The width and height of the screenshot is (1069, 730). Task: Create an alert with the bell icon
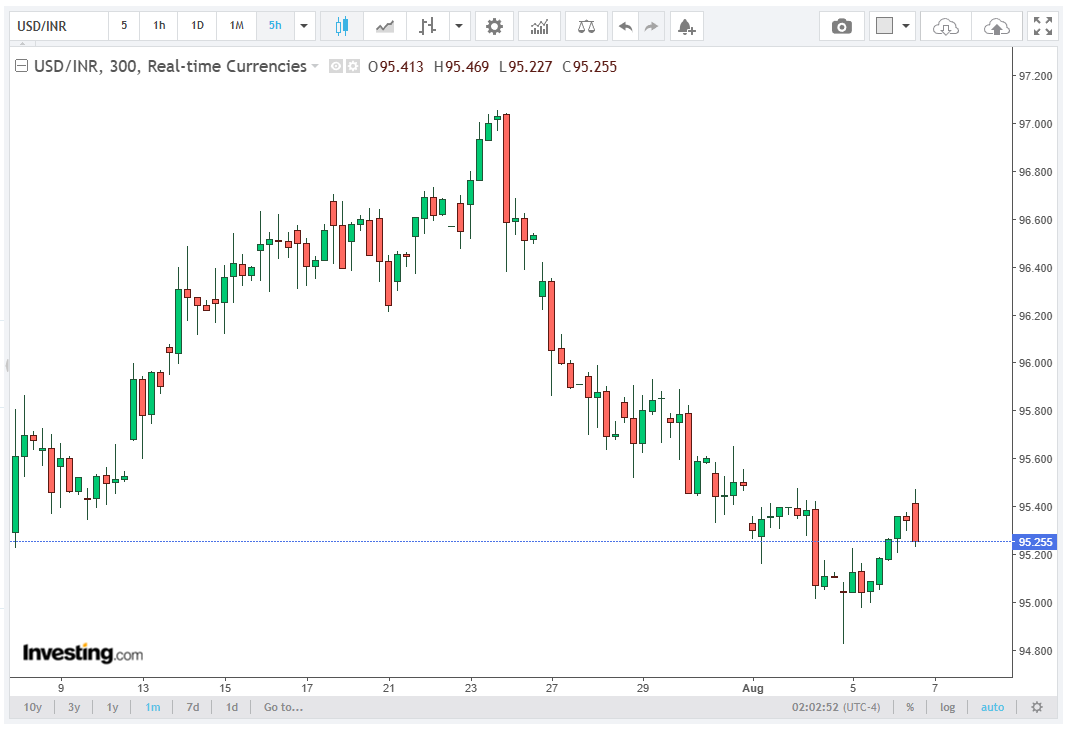click(687, 27)
